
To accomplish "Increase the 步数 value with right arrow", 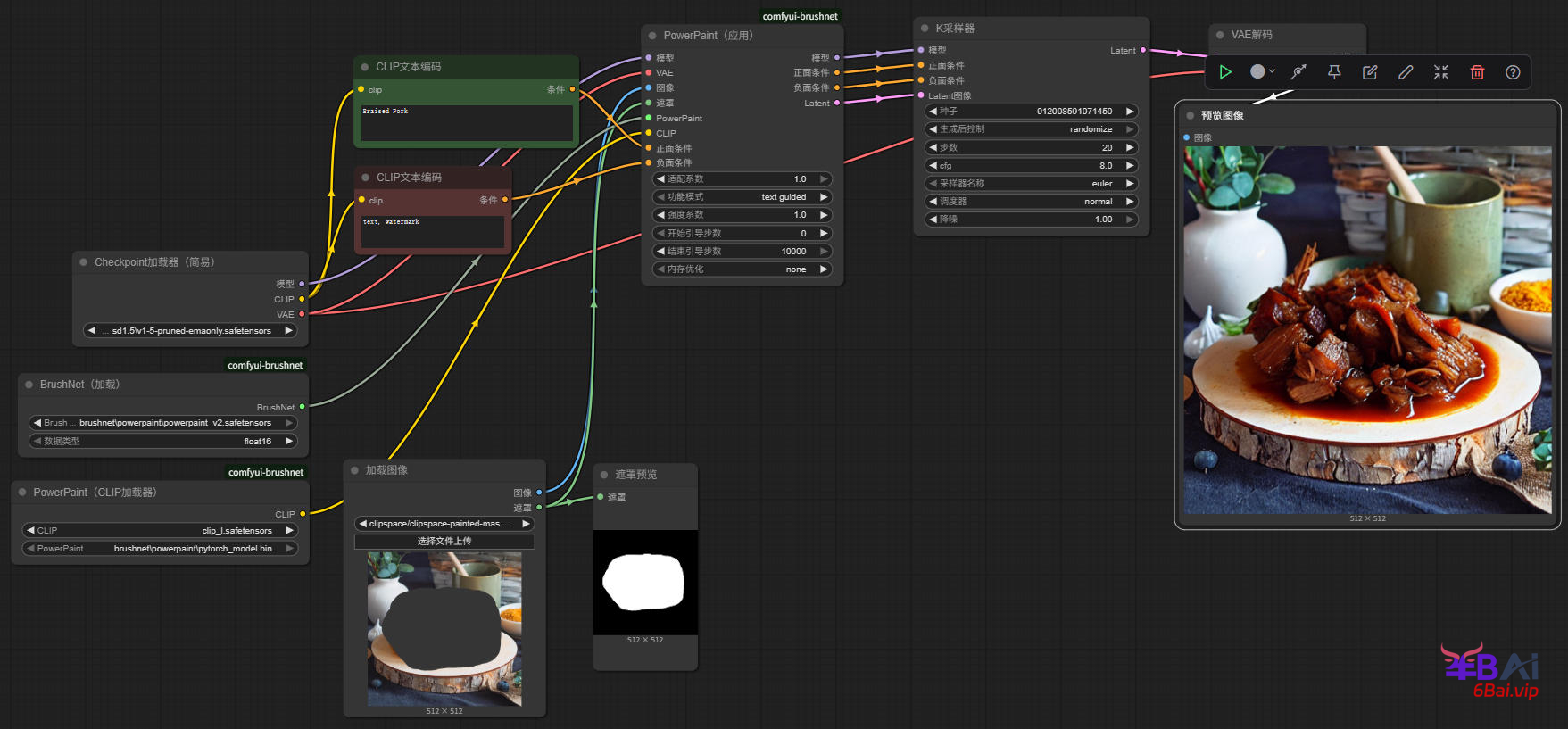I will (1130, 148).
